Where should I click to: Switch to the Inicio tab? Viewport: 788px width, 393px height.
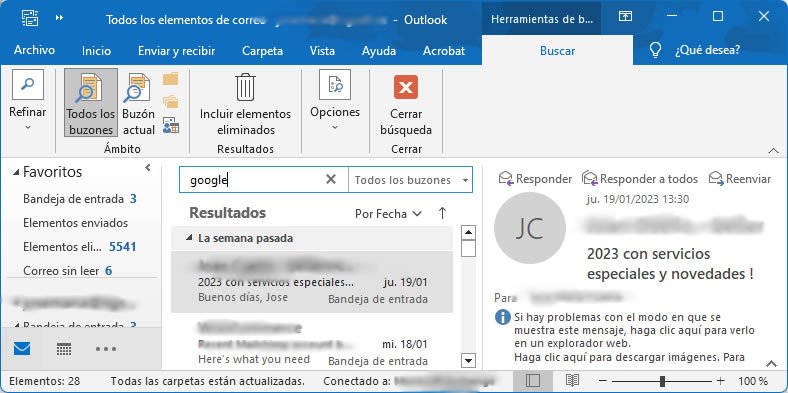[x=96, y=51]
